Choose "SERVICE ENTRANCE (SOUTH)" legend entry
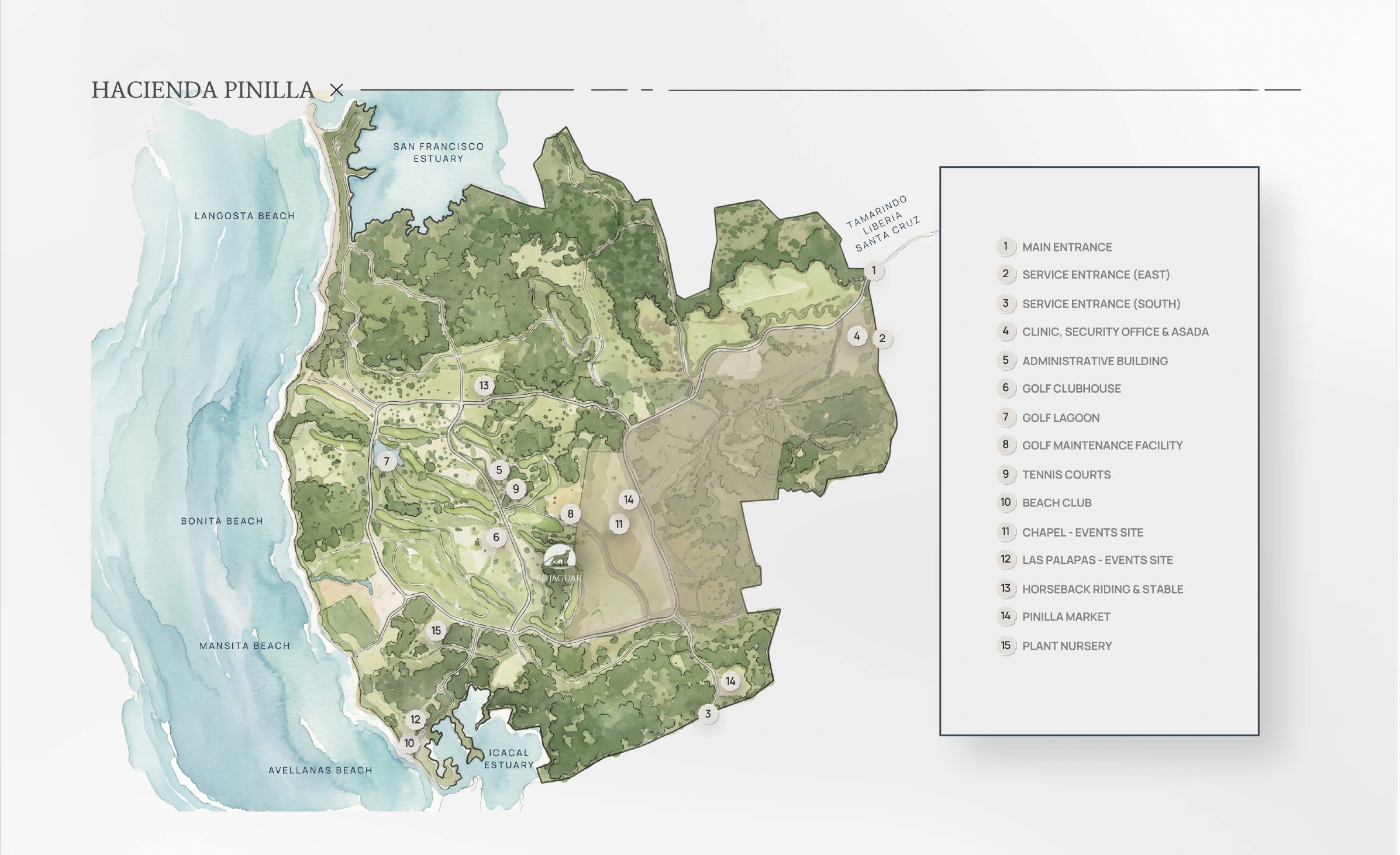 1101,304
